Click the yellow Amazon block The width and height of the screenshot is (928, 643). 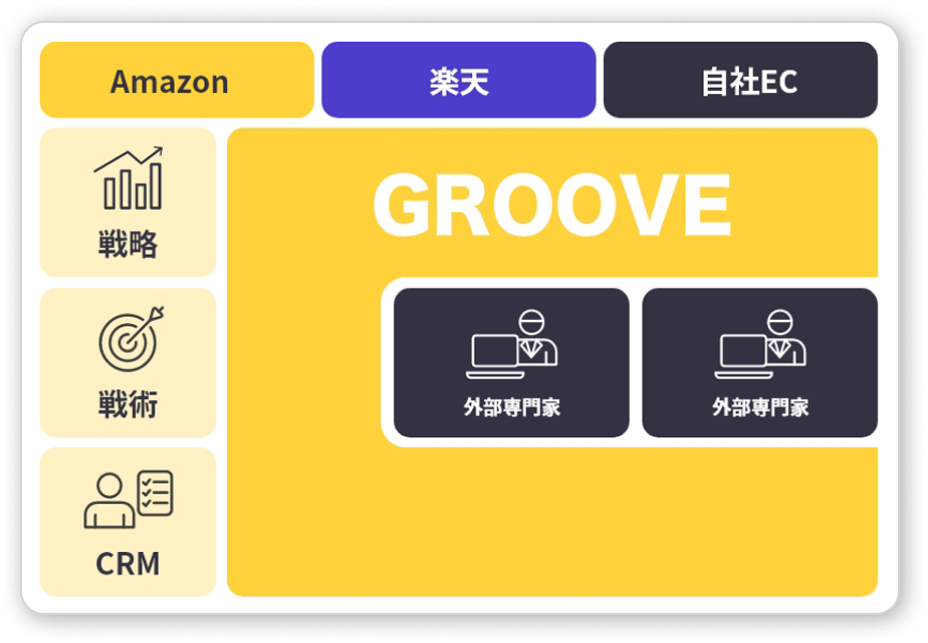tap(176, 80)
